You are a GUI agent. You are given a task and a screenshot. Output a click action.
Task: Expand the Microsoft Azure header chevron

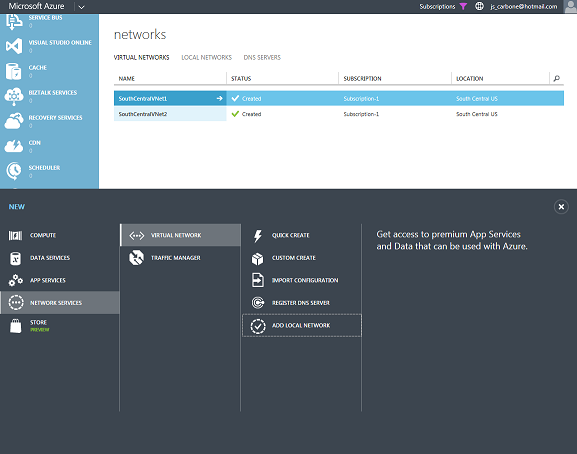click(81, 7)
